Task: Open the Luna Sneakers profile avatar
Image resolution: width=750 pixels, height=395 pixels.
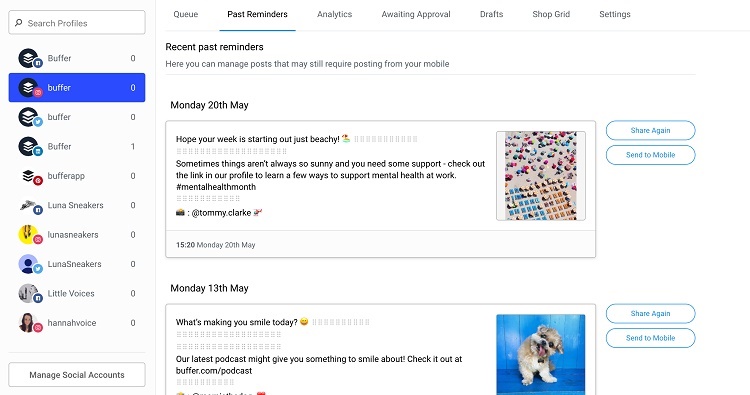Action: pyautogui.click(x=30, y=206)
